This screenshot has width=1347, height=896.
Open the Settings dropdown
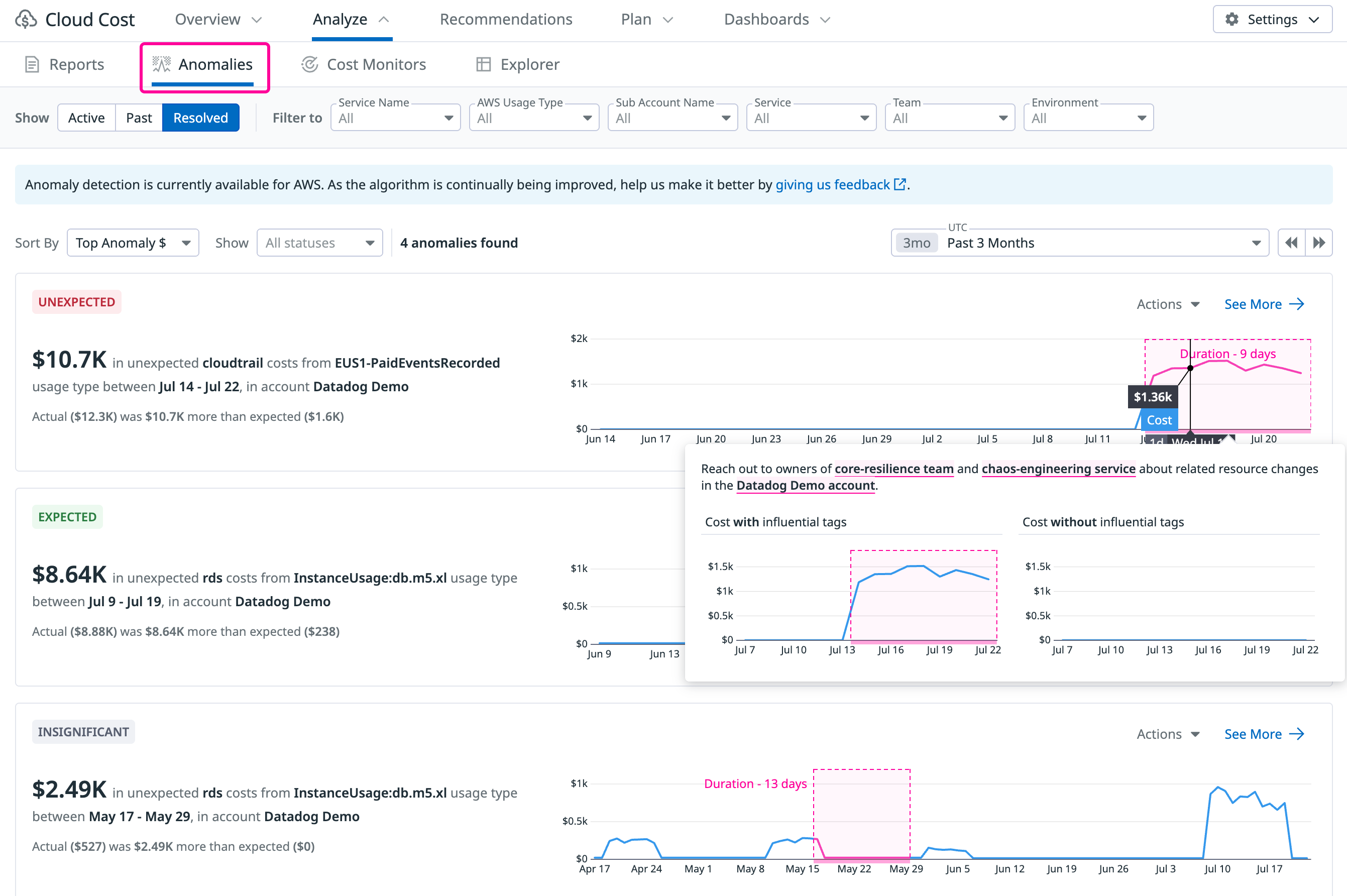tap(1273, 20)
